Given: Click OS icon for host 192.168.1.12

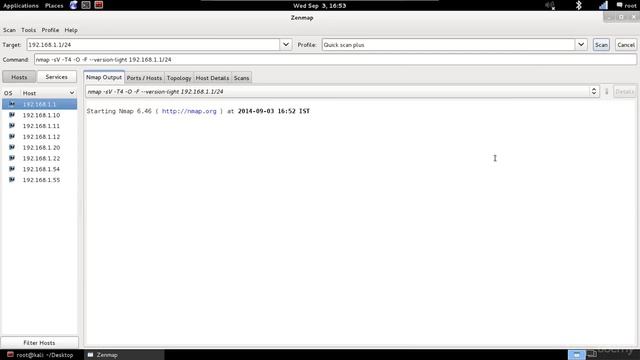Looking at the screenshot, I should (12, 136).
